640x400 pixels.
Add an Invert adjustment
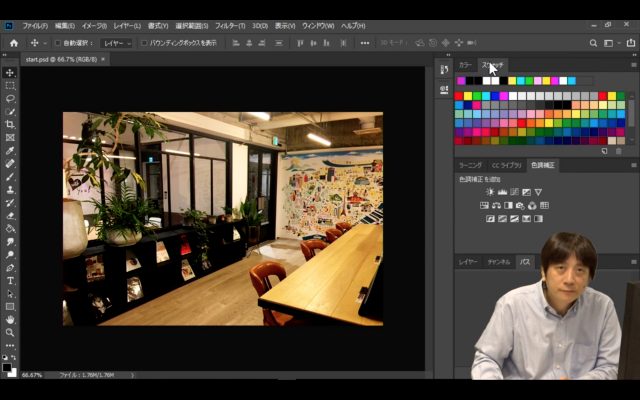pos(490,219)
